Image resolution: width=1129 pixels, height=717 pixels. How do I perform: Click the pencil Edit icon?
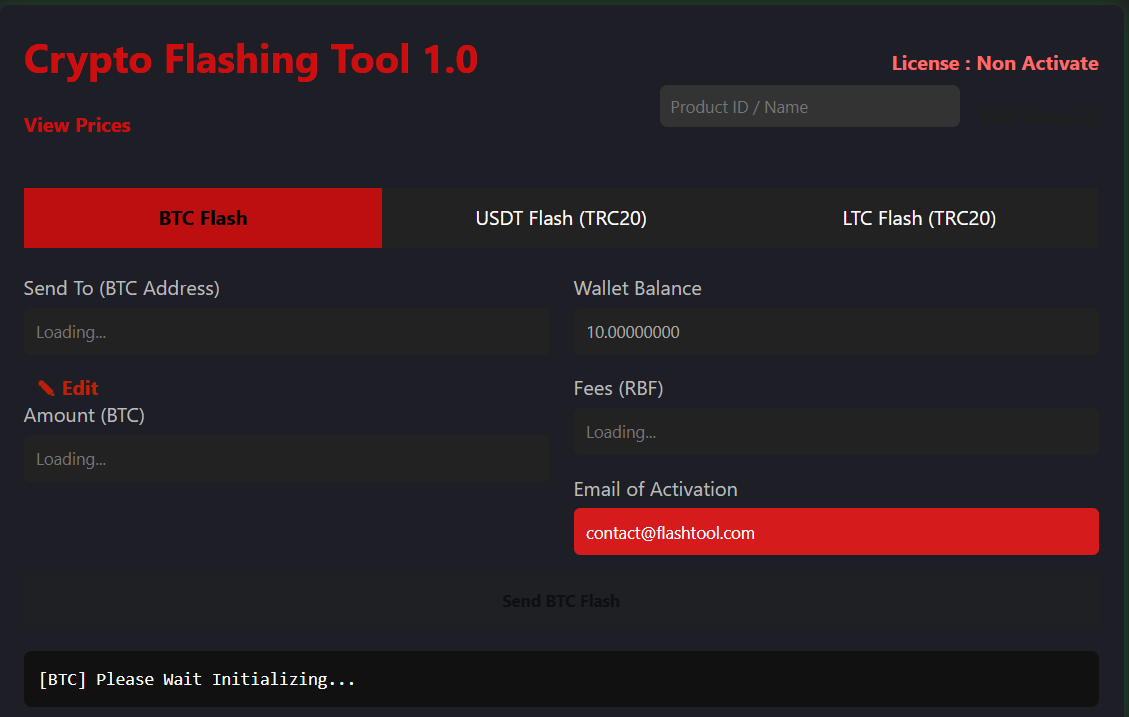tap(46, 388)
